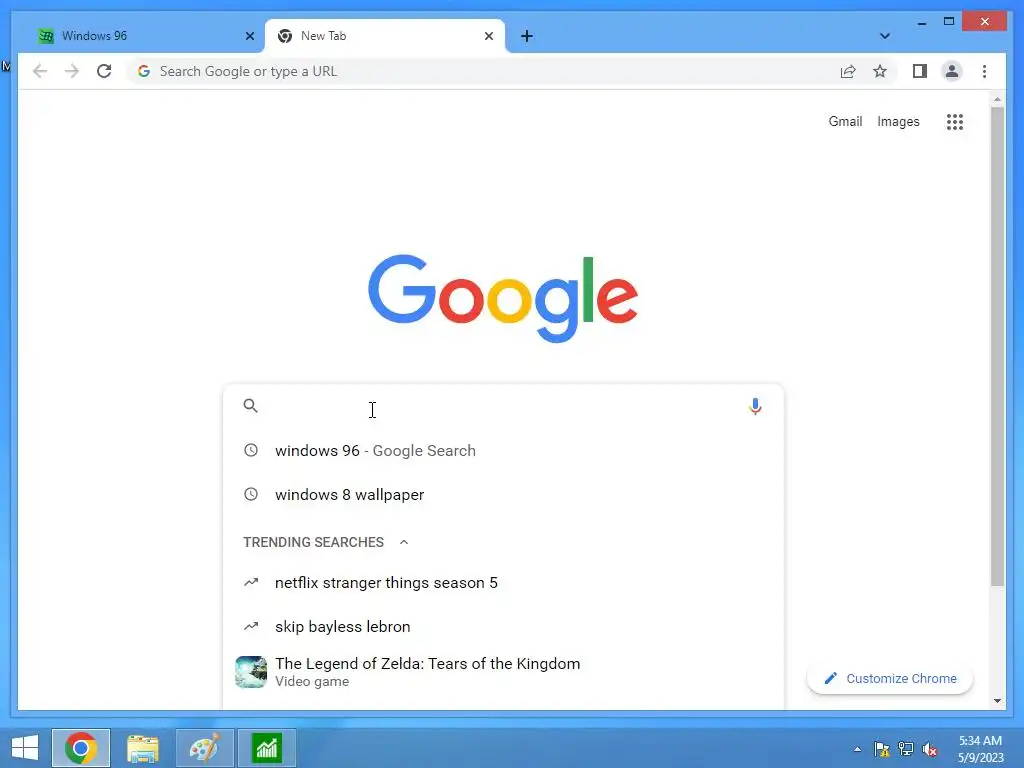Viewport: 1024px width, 768px height.
Task: Bookmark this tab with the star icon
Action: 880,71
